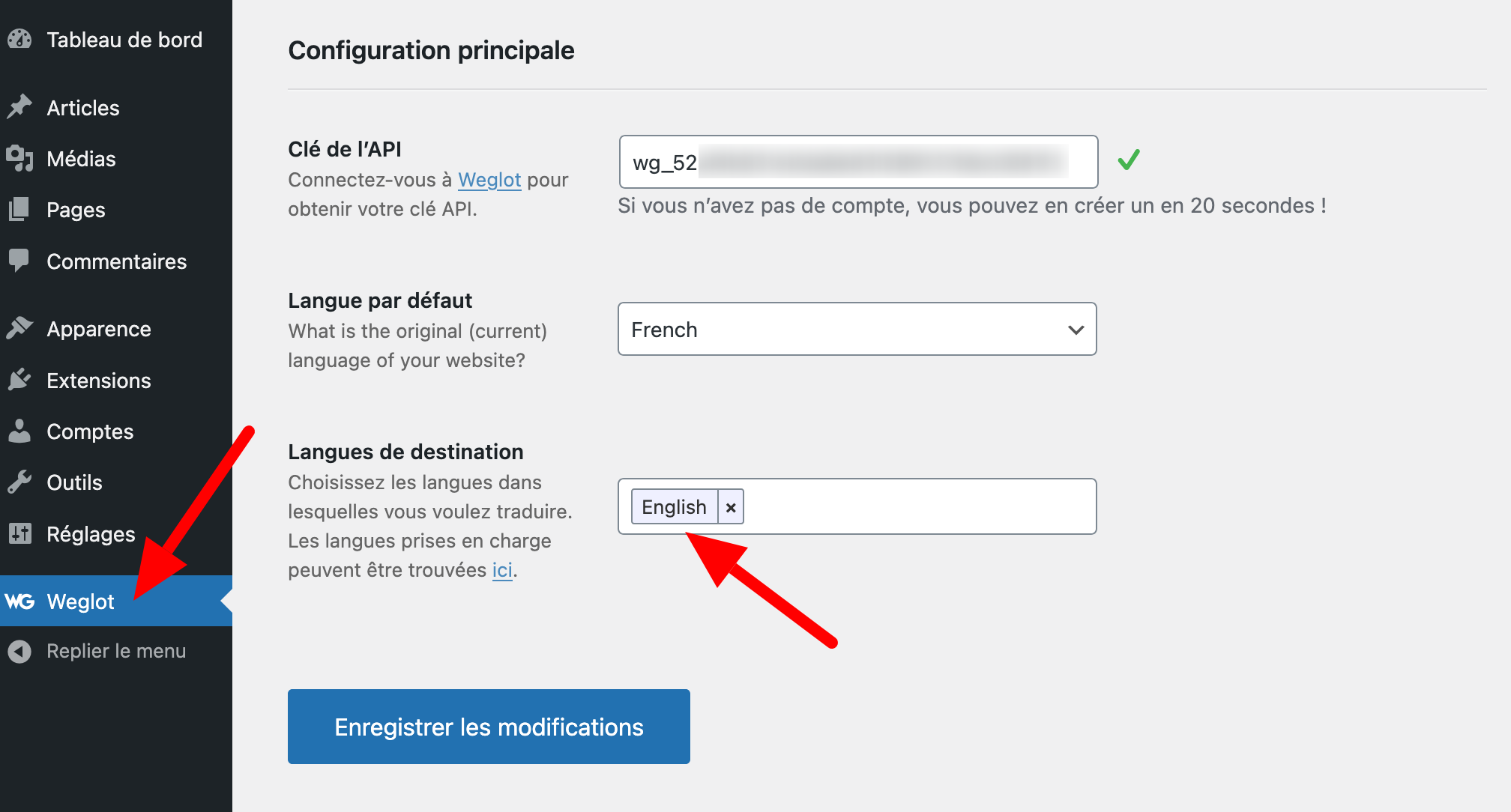Screen dimensions: 1511x812
Task: Collapse the menu using the arrow icon
Action: [x=20, y=650]
